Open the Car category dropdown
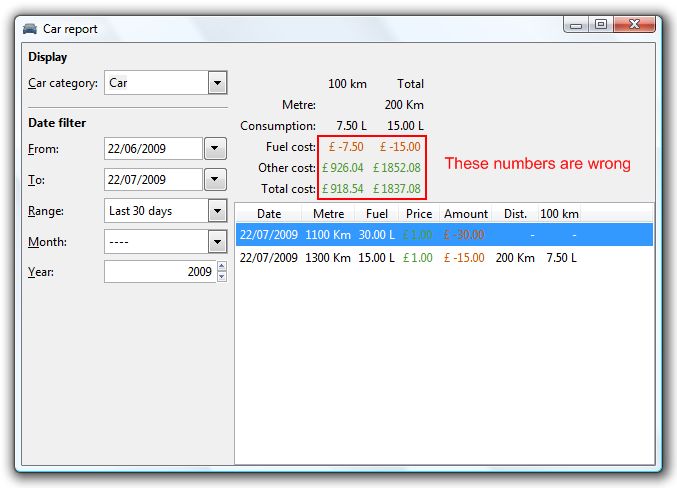Viewport: 677px width, 488px height. [x=217, y=83]
